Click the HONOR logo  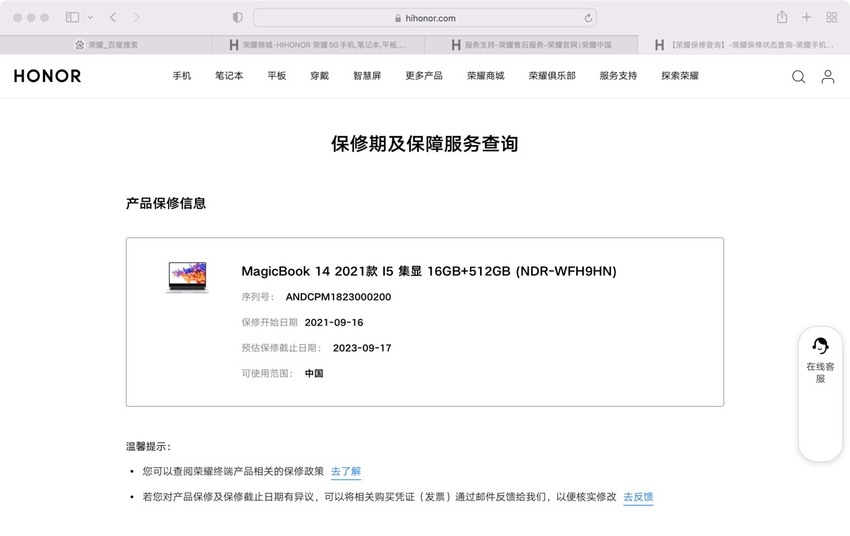[48, 76]
